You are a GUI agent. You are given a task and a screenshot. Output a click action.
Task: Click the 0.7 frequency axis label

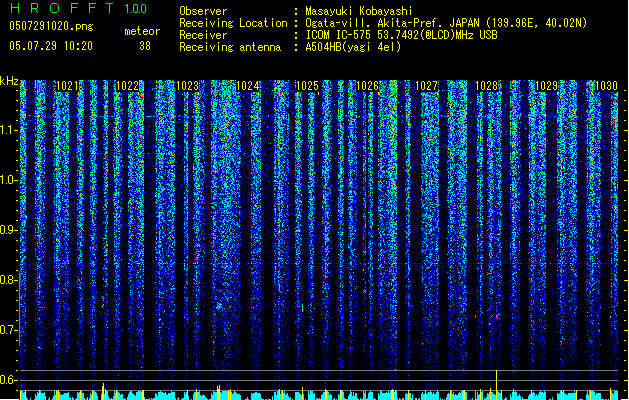[x=8, y=330]
